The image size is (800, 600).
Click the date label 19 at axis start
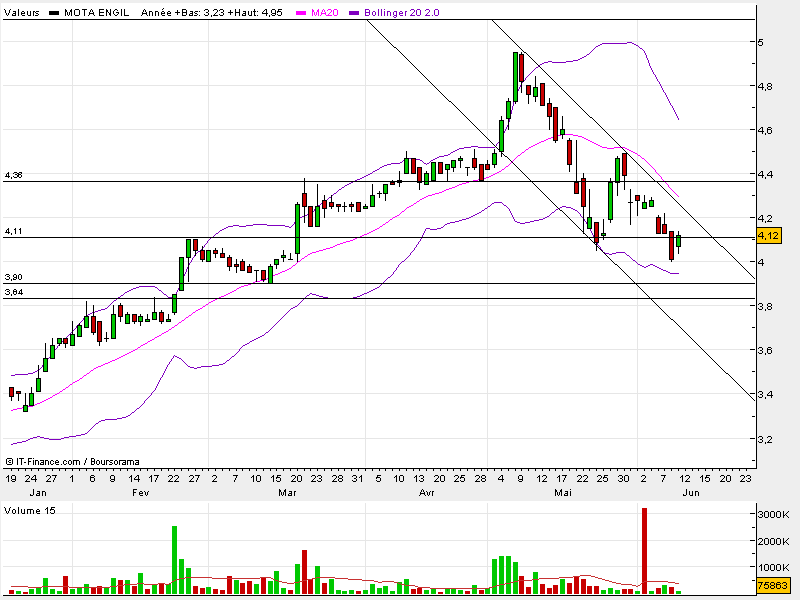11,479
